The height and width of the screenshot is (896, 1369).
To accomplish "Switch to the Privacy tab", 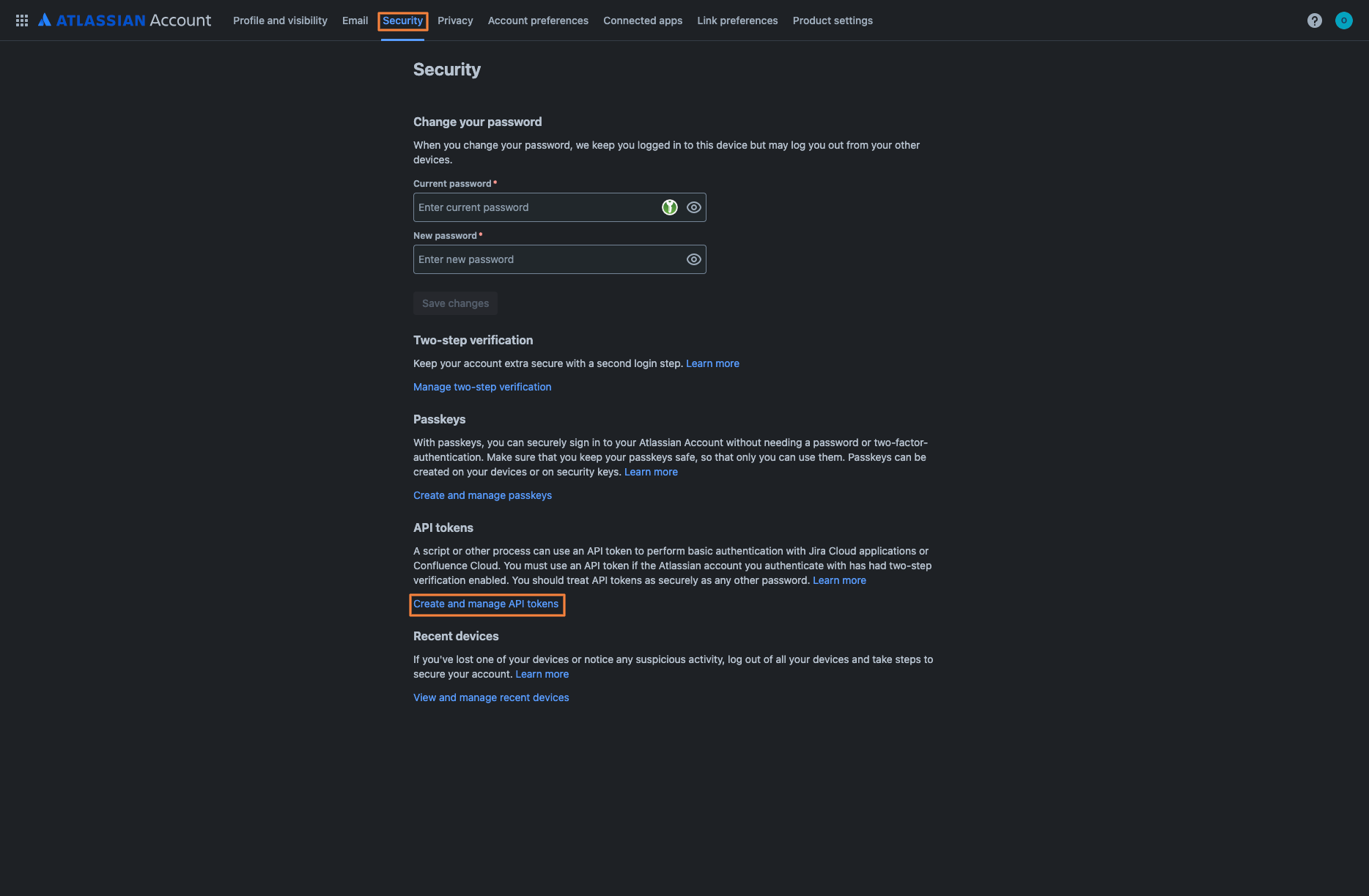I will coord(455,21).
